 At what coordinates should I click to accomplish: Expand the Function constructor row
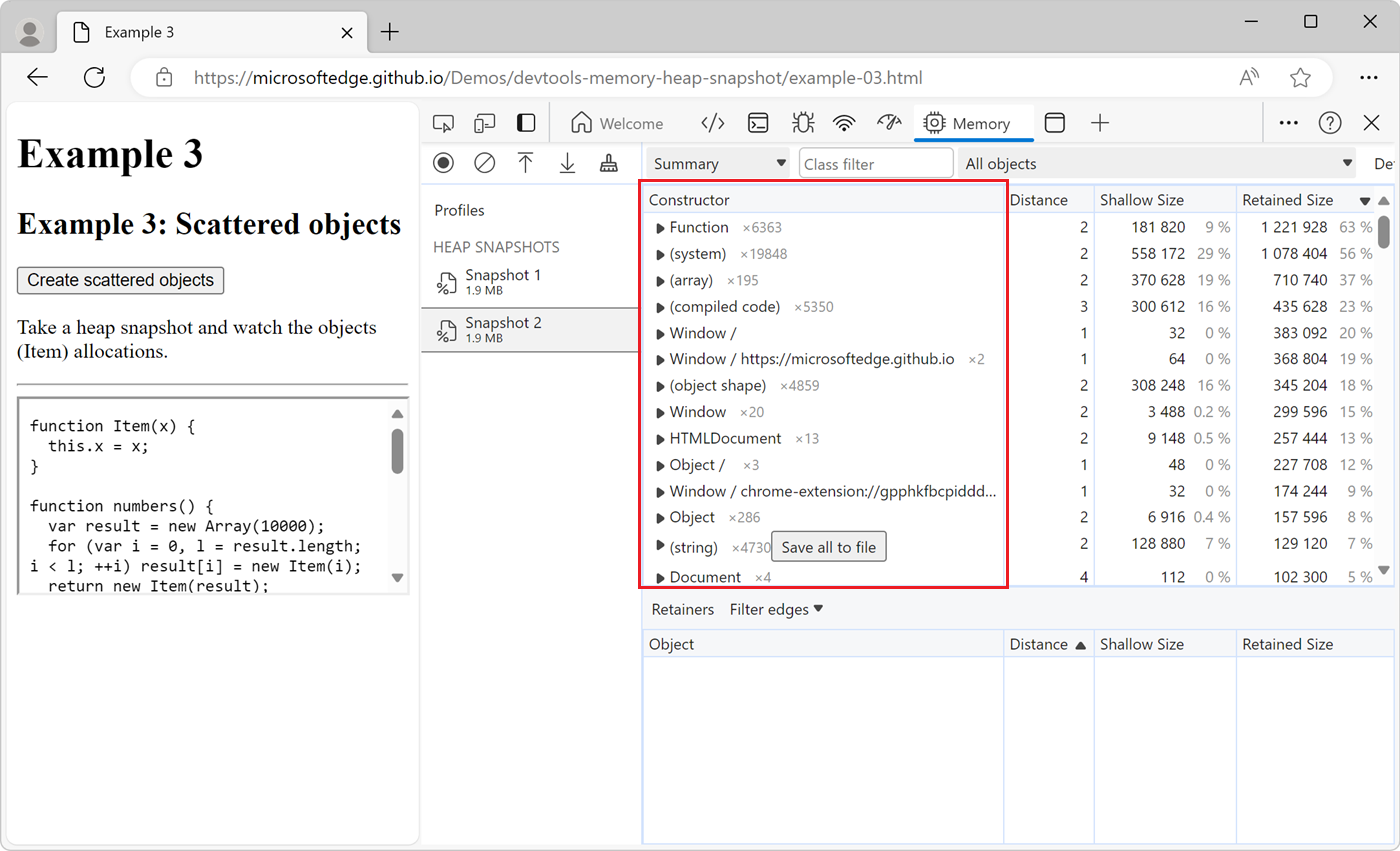[660, 227]
